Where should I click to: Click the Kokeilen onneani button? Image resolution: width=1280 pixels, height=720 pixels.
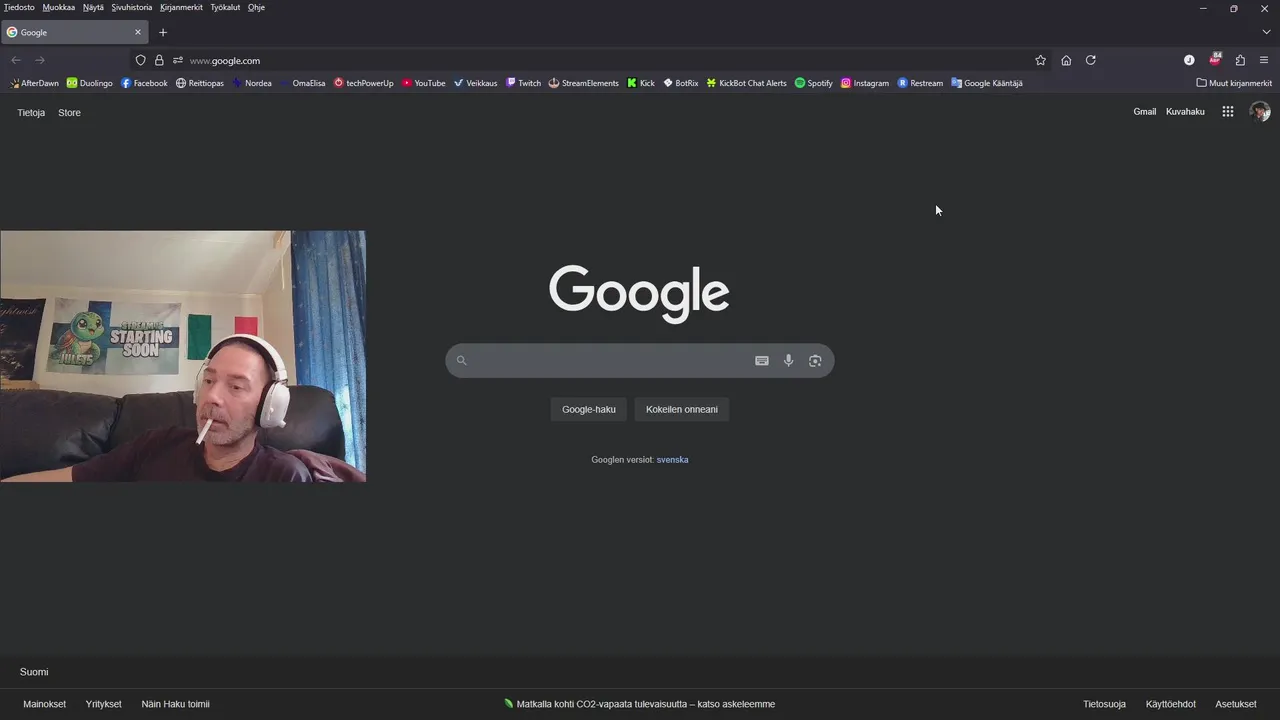[682, 409]
